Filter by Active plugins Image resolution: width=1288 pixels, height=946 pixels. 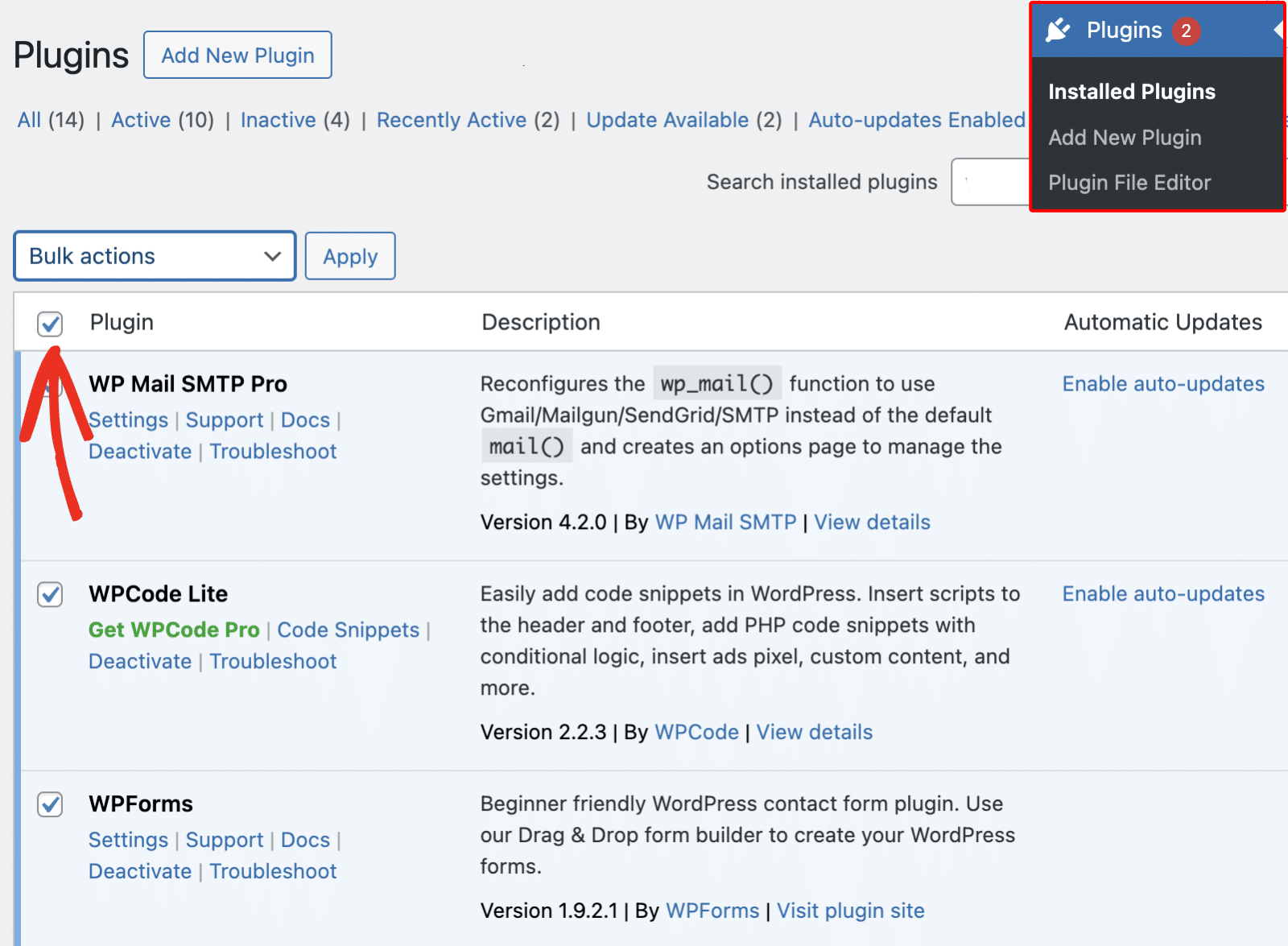click(x=141, y=120)
